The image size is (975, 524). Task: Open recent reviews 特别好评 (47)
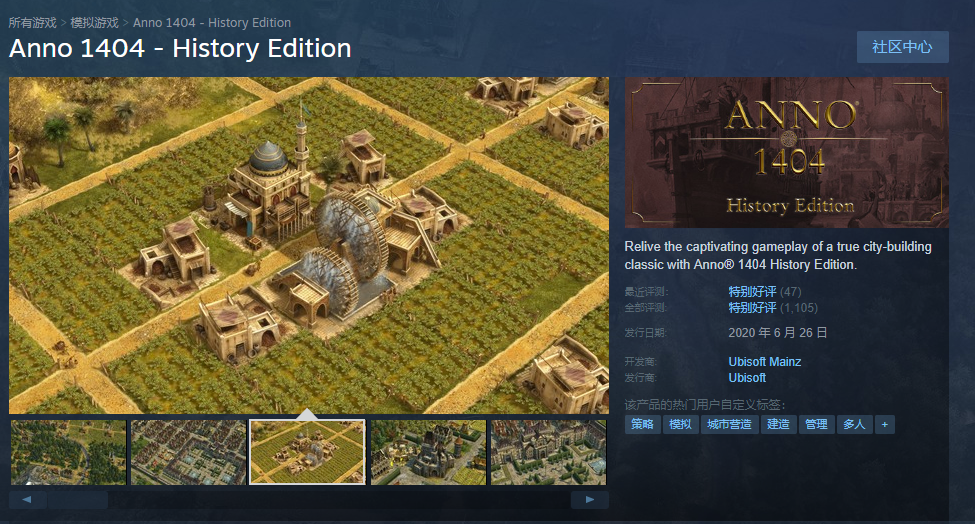[x=764, y=292]
